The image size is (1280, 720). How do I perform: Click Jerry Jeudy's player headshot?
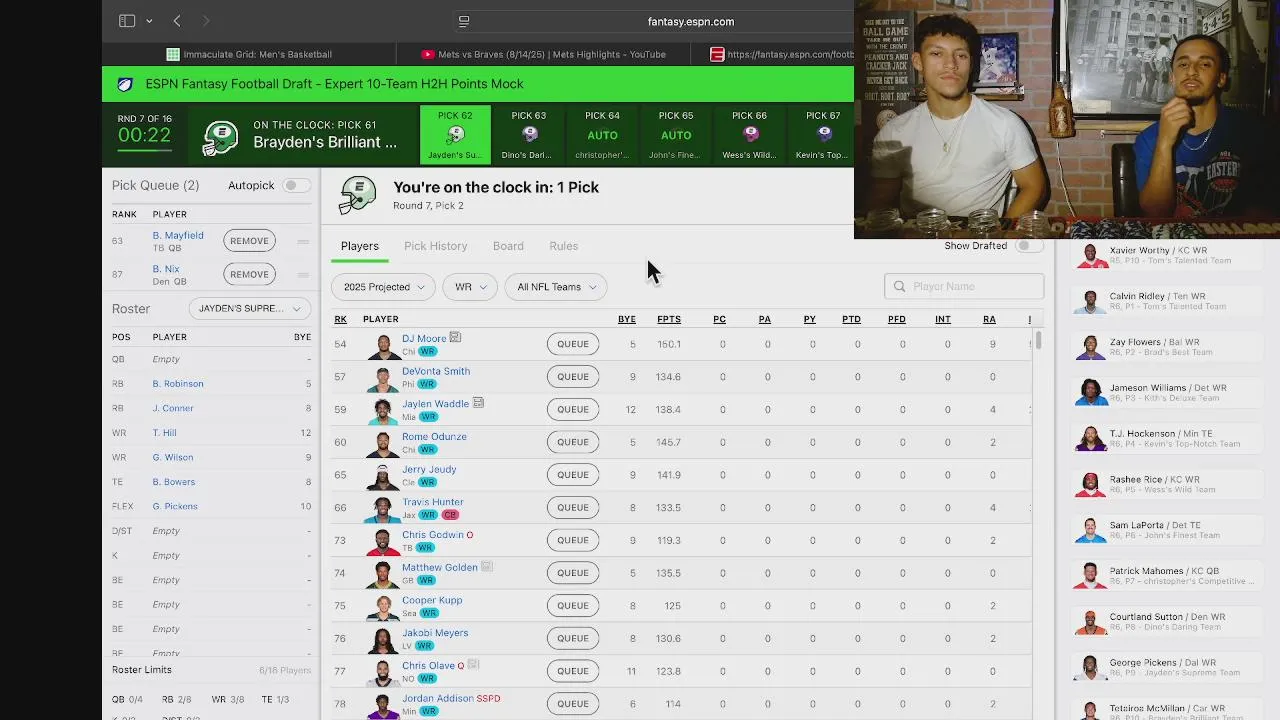383,477
